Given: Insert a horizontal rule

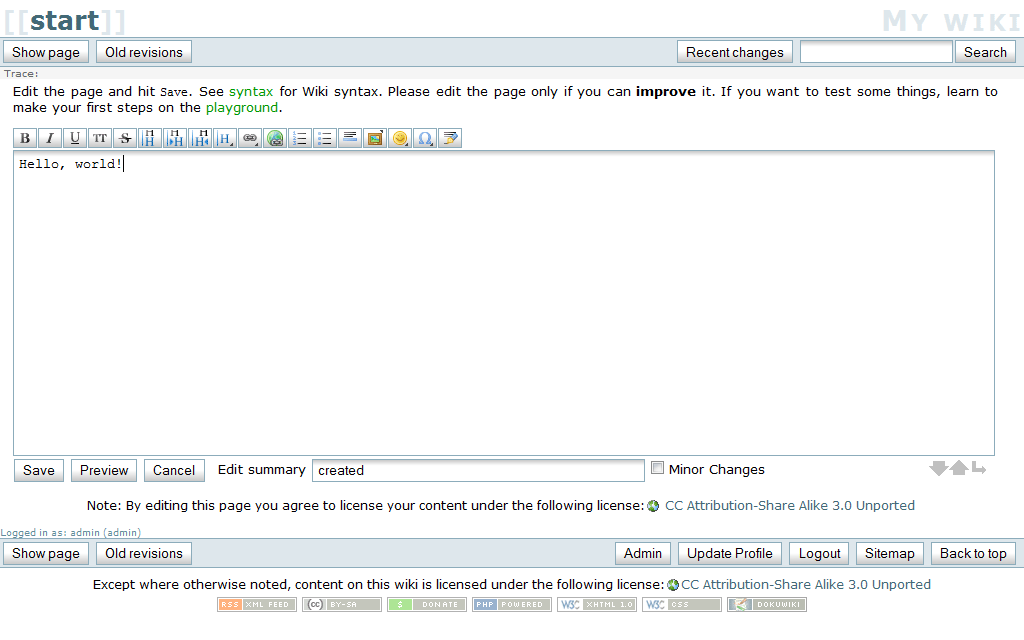Looking at the screenshot, I should [350, 138].
